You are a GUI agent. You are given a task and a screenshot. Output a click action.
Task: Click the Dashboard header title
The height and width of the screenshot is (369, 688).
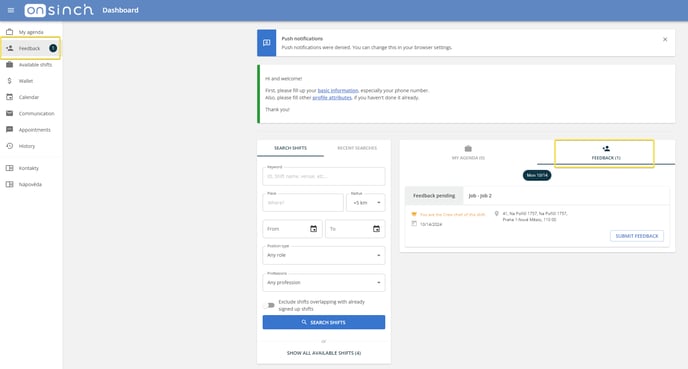pos(120,10)
